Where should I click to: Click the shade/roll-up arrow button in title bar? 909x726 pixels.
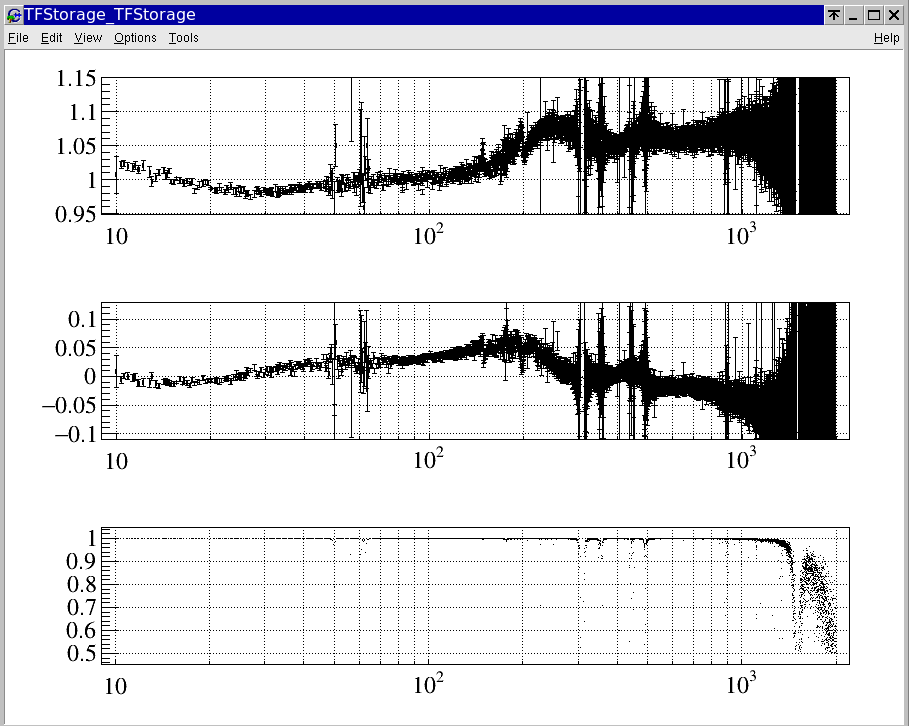pos(833,15)
